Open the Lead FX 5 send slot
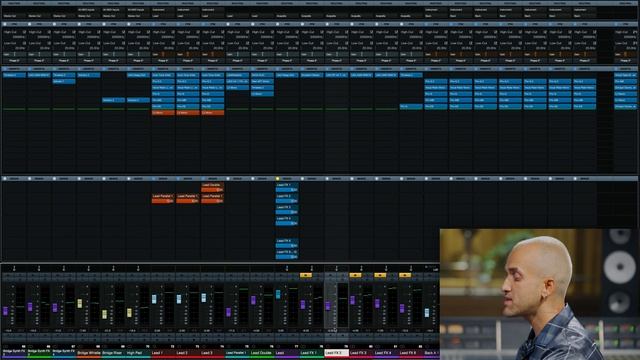Viewport: 640px width, 360px height. [x=287, y=243]
